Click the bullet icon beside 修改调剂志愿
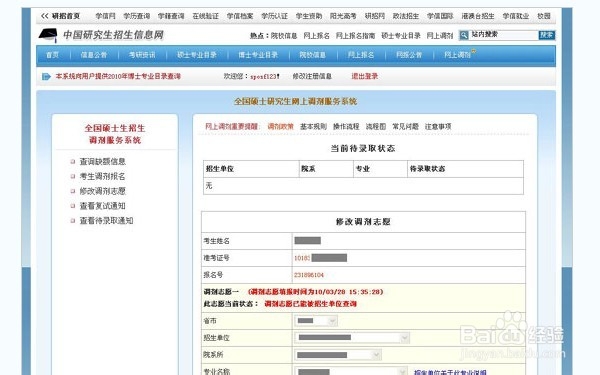600x375 pixels. click(73, 191)
